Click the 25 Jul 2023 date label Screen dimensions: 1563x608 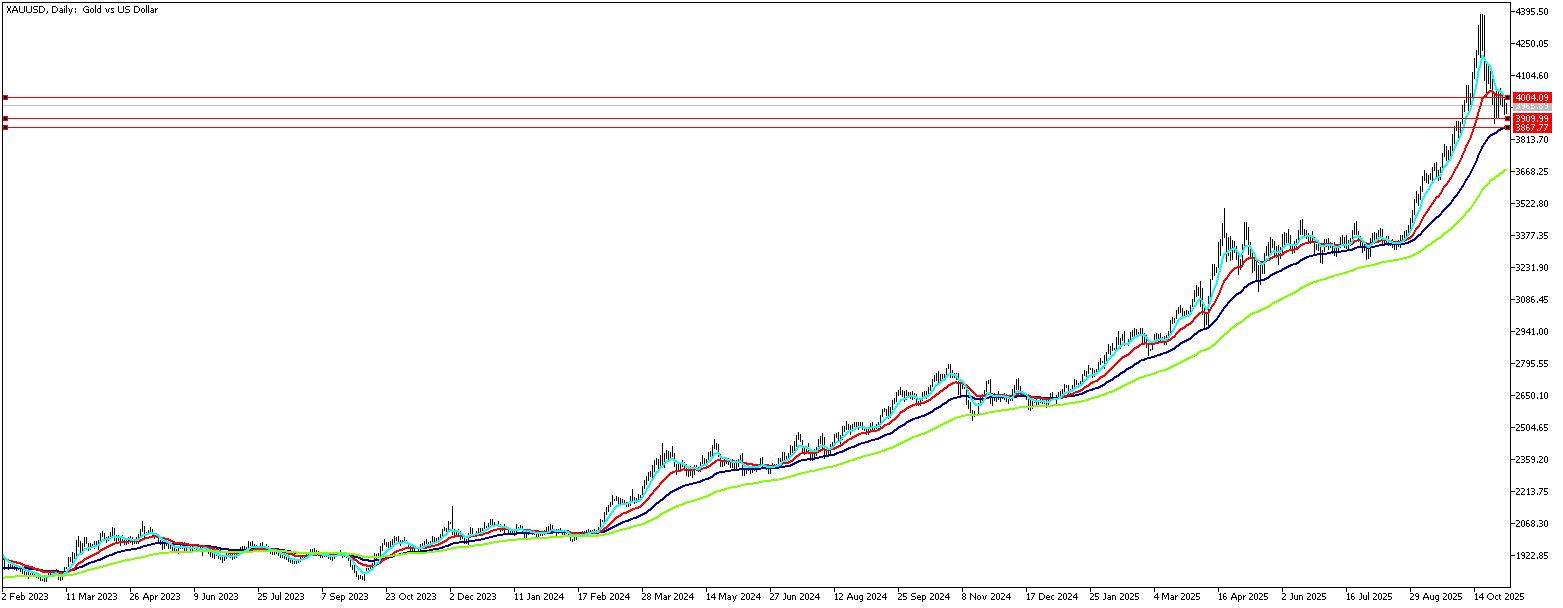[x=283, y=596]
